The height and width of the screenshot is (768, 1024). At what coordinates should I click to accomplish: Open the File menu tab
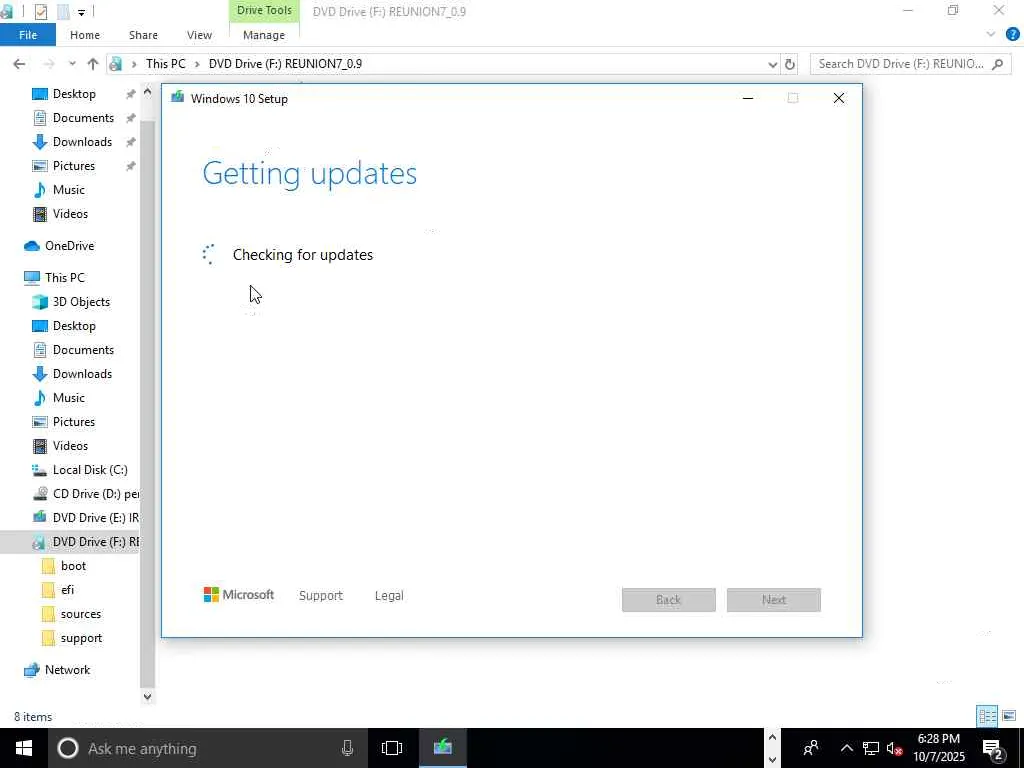pyautogui.click(x=28, y=35)
